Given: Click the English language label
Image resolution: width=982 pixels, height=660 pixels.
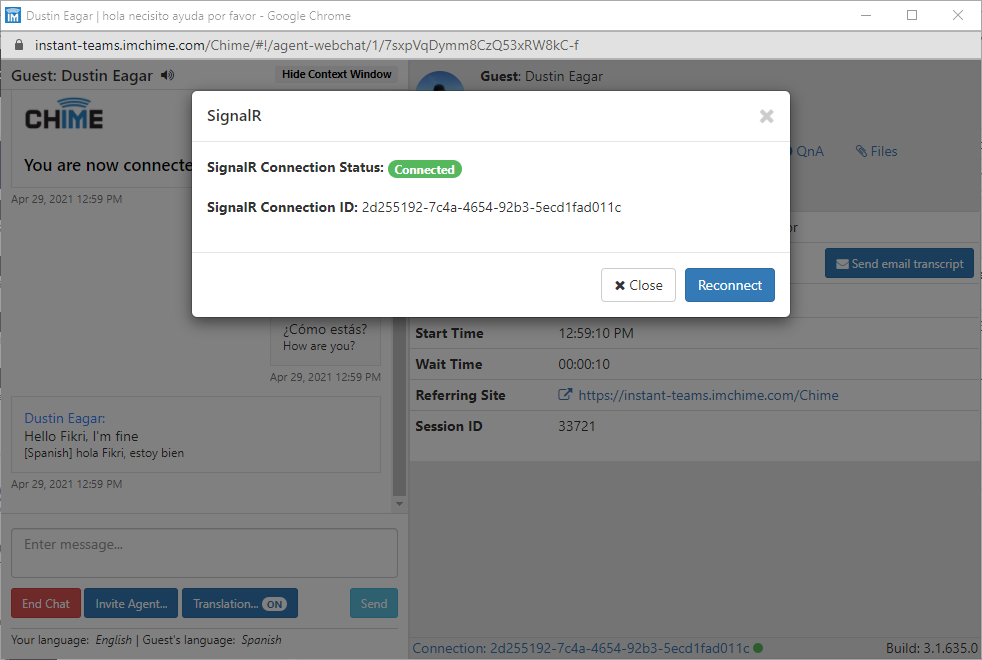Looking at the screenshot, I should tap(113, 640).
